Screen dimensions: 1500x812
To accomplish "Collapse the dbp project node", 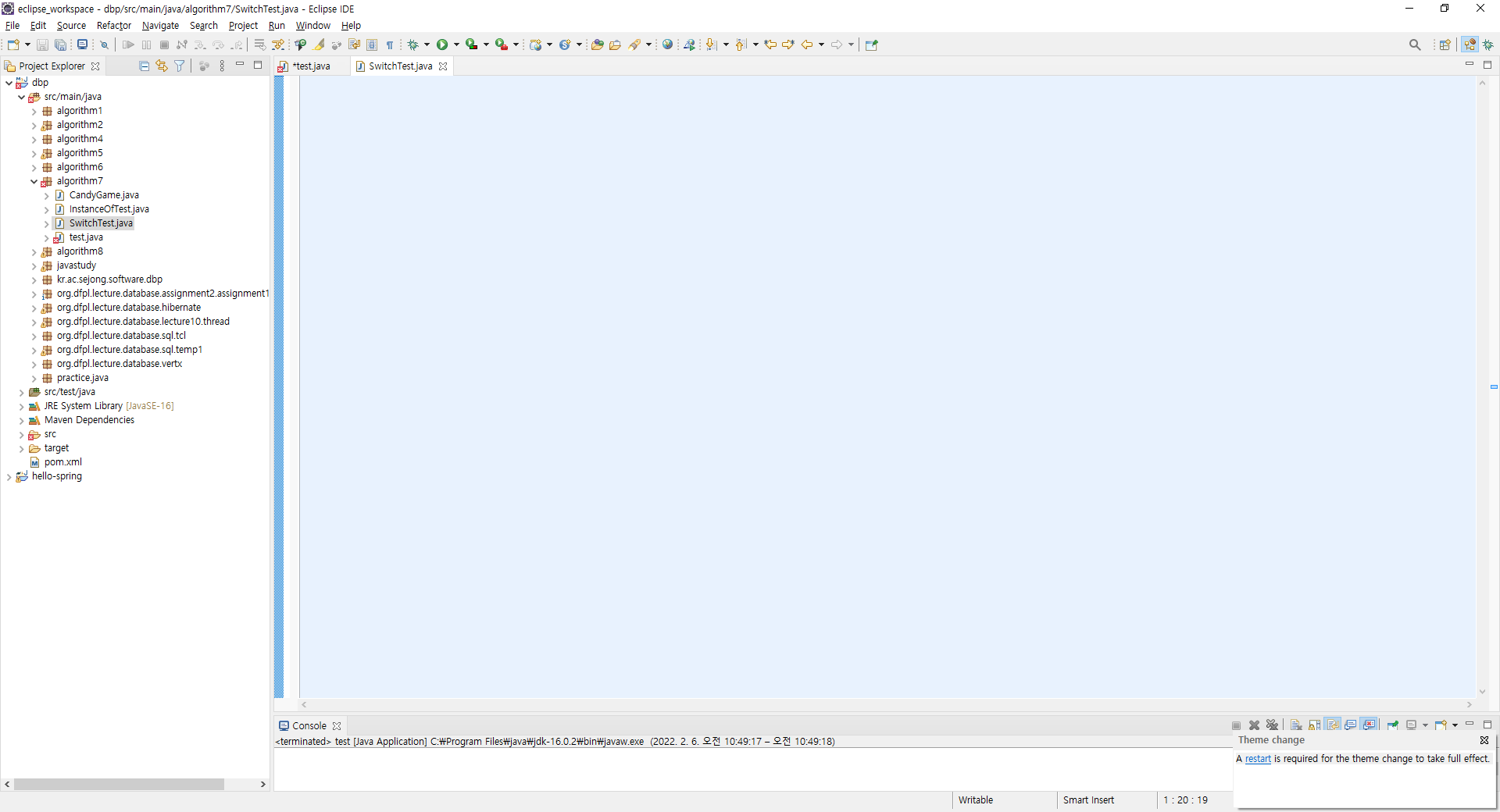I will [9, 83].
